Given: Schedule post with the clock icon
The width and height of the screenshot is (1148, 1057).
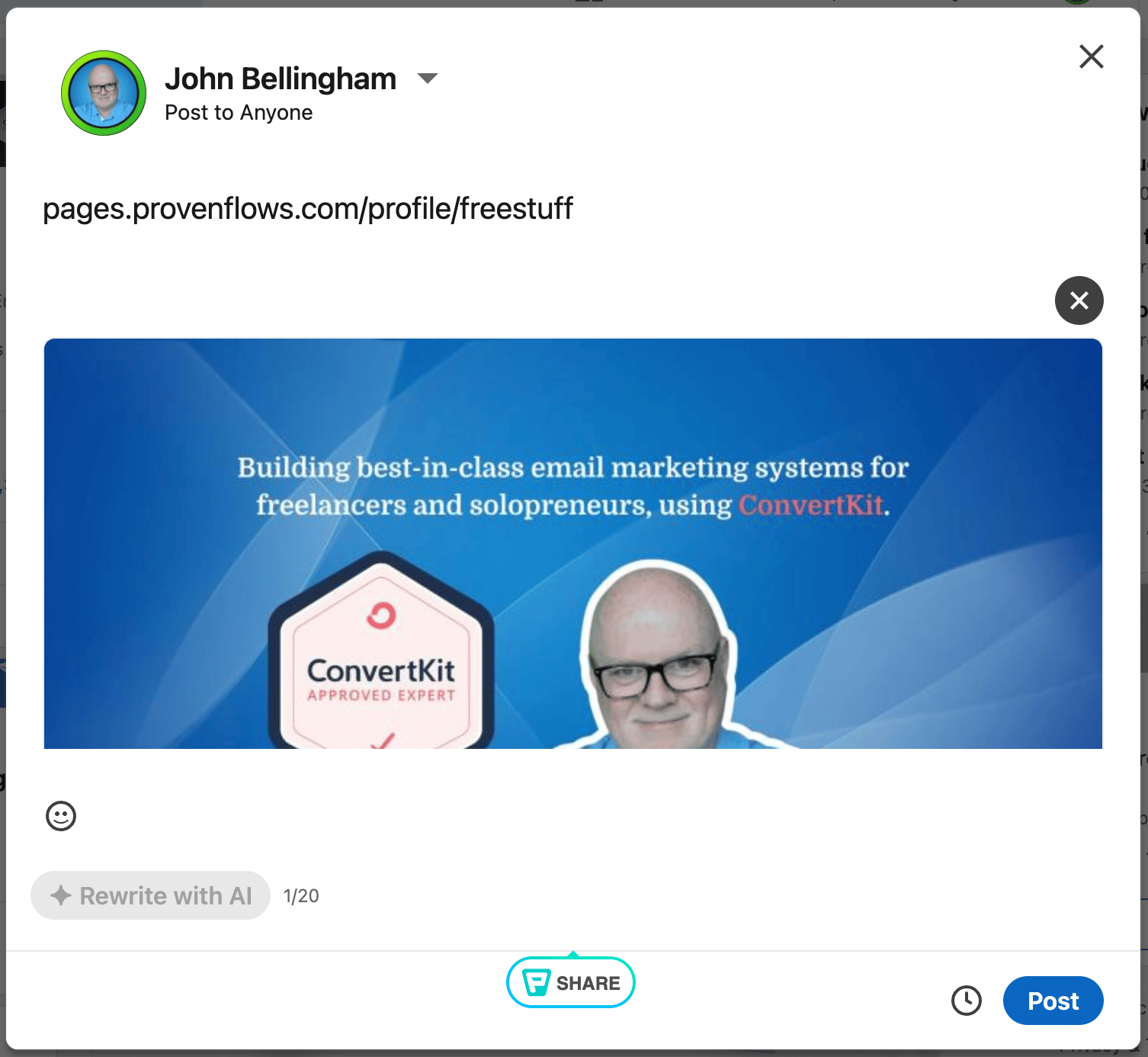Looking at the screenshot, I should point(967,1001).
